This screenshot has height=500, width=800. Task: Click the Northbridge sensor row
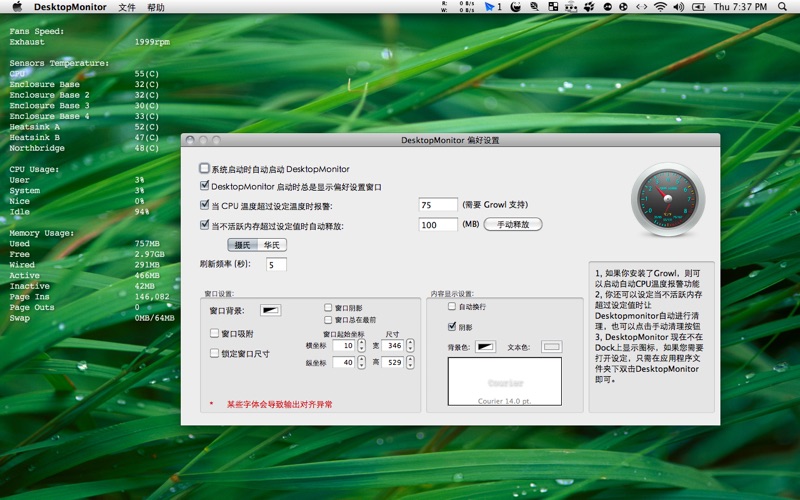pyautogui.click(x=84, y=148)
